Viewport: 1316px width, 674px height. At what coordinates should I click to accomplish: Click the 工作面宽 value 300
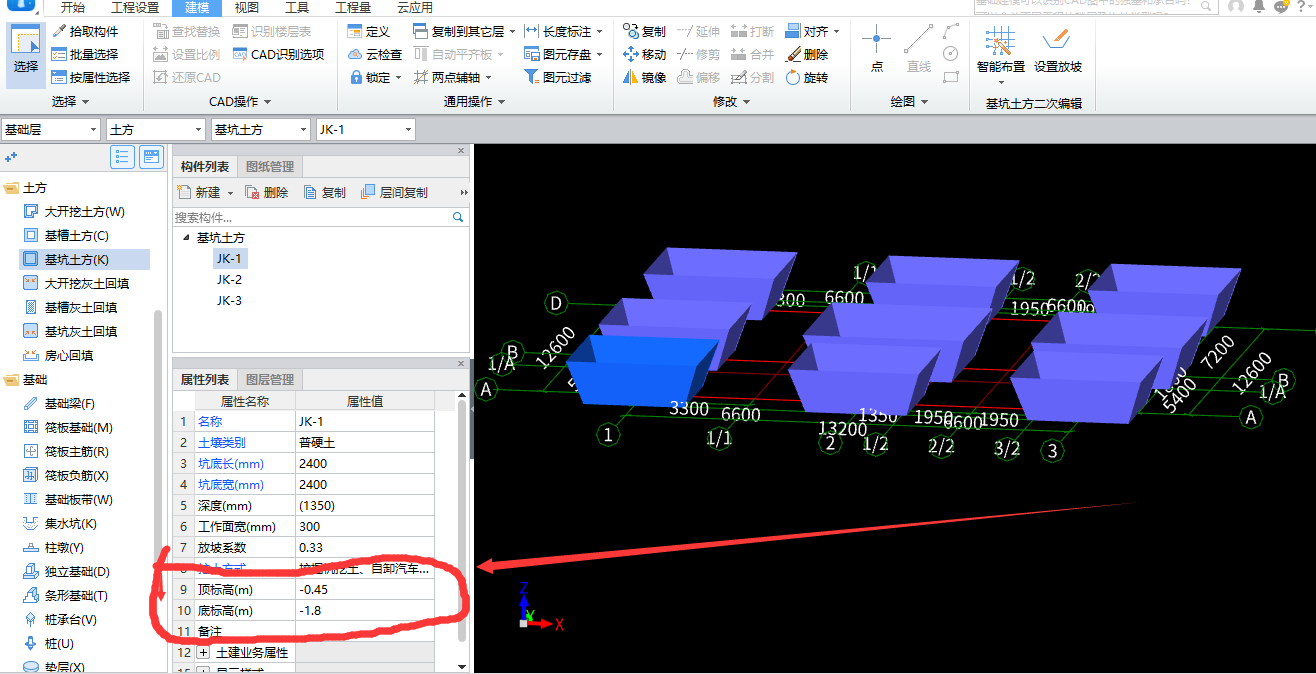click(x=365, y=527)
